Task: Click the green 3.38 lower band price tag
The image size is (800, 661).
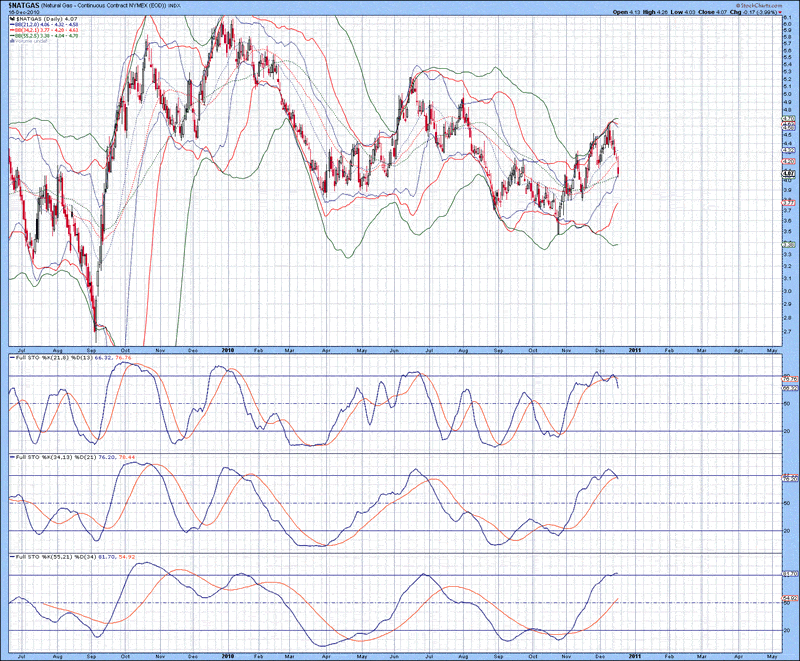Action: coord(788,244)
